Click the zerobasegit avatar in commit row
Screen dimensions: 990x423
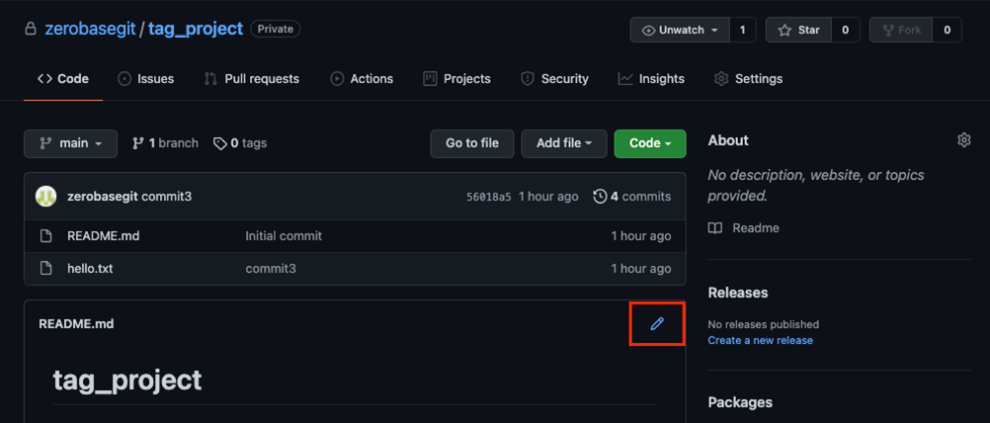coord(46,196)
